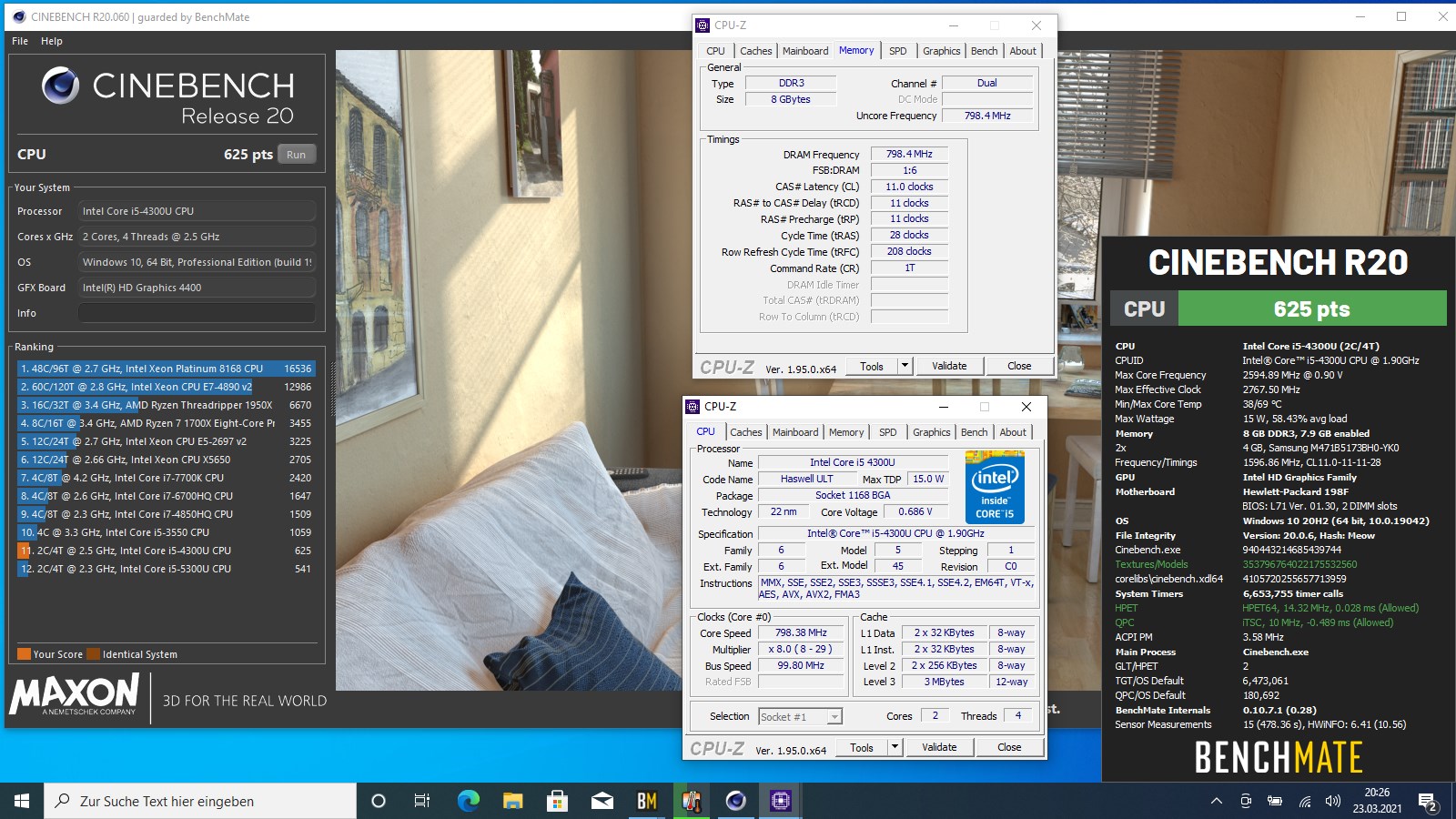
Task: Click the Cinebench Info input field
Action: tap(197, 313)
